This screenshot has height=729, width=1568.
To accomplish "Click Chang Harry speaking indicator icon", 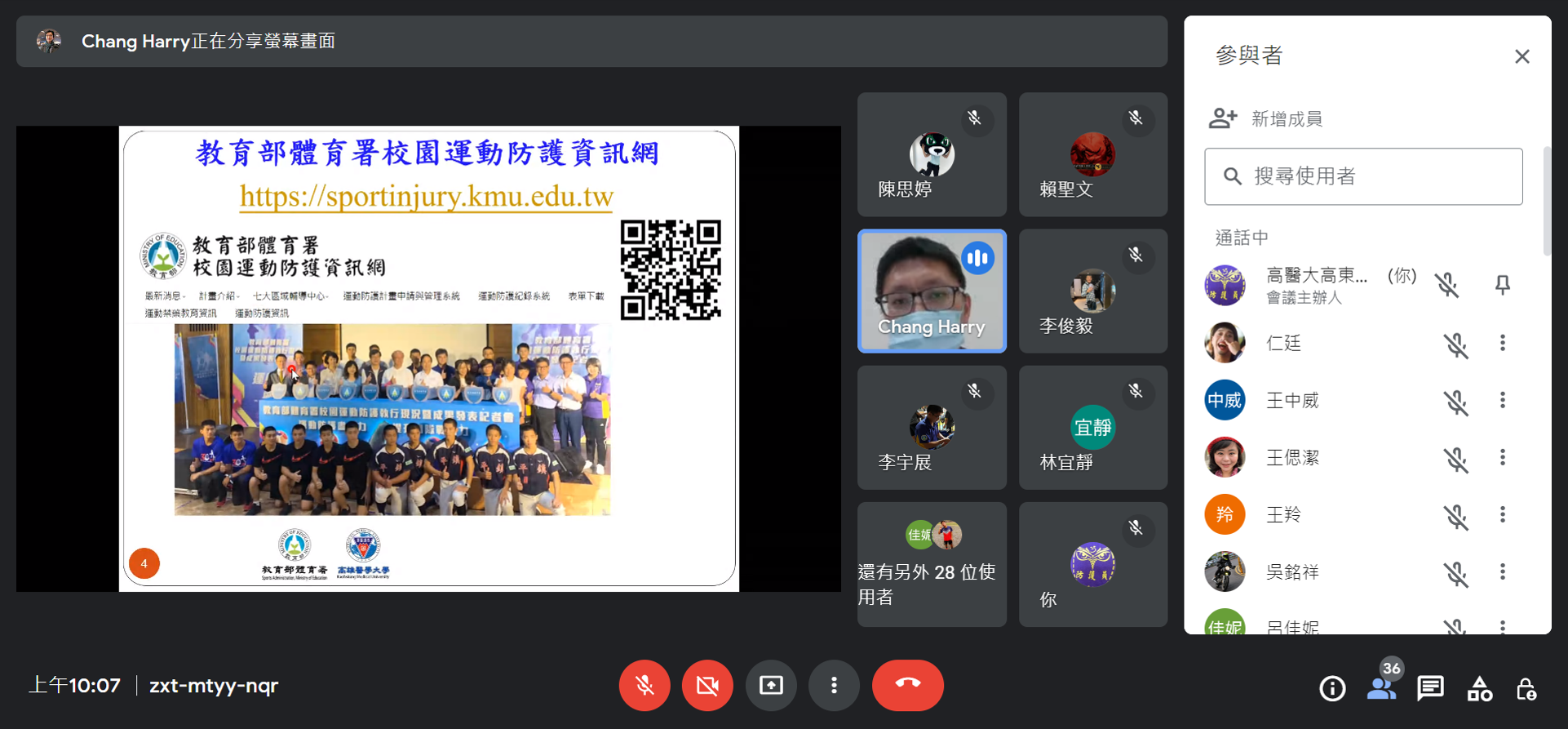I will [x=977, y=259].
